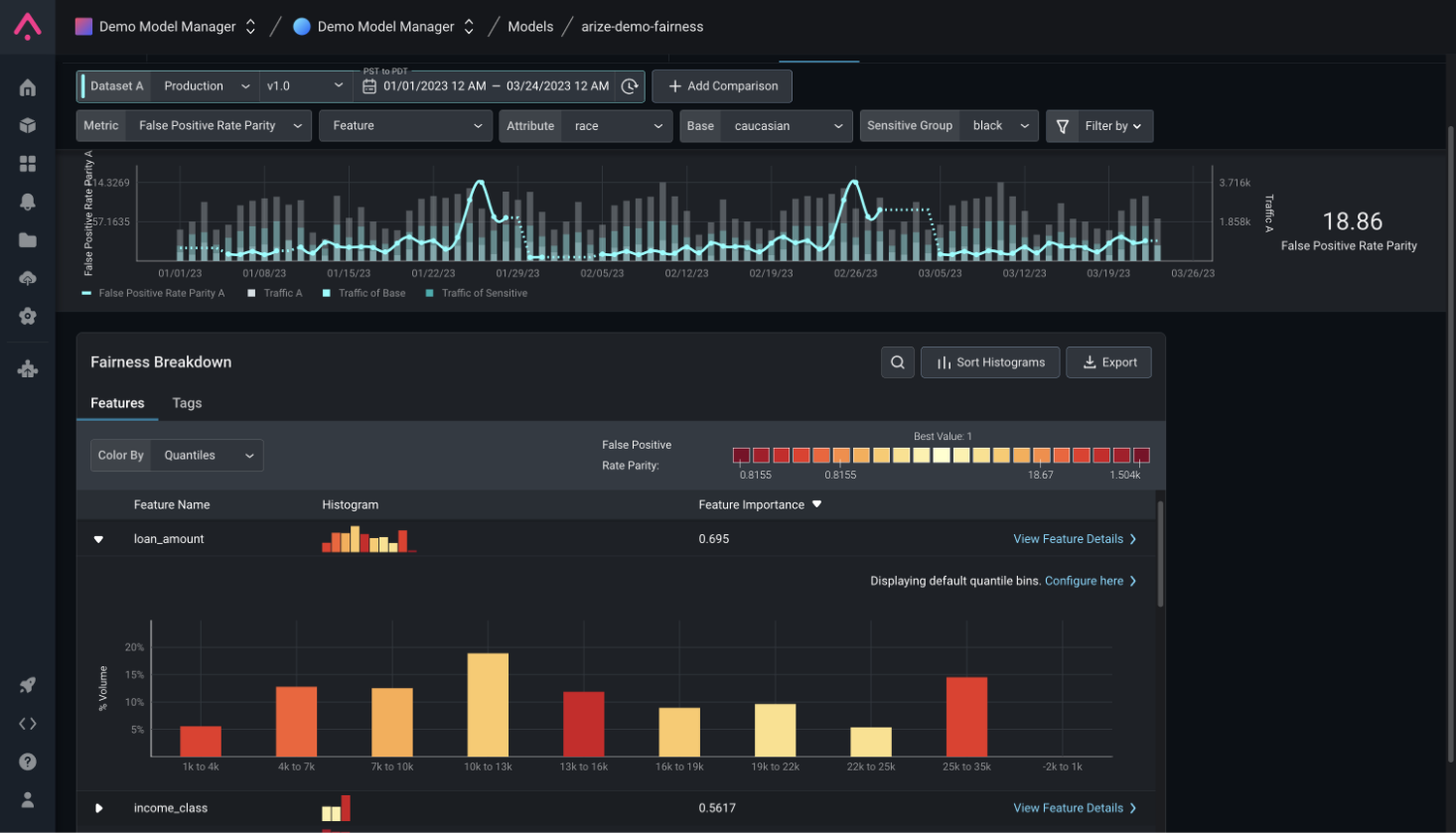Open the Color By Quantiles dropdown
This screenshot has width=1456, height=833.
coord(177,455)
